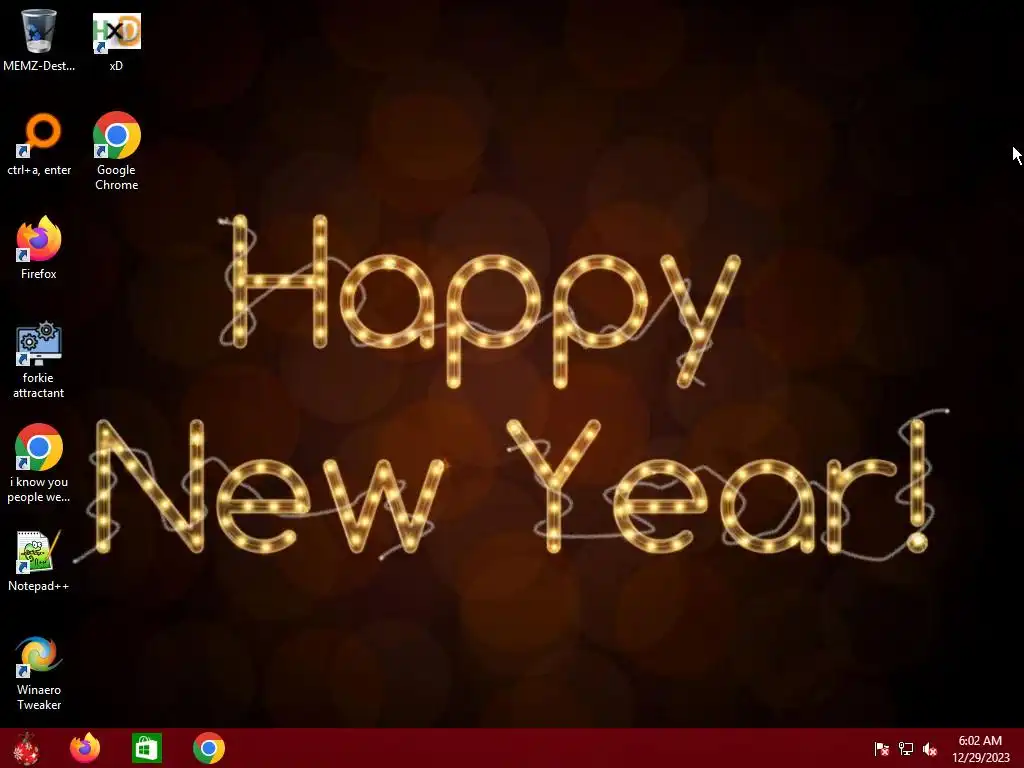Click the 'forkie attractant' label text
This screenshot has height=768, width=1024.
[x=39, y=385]
